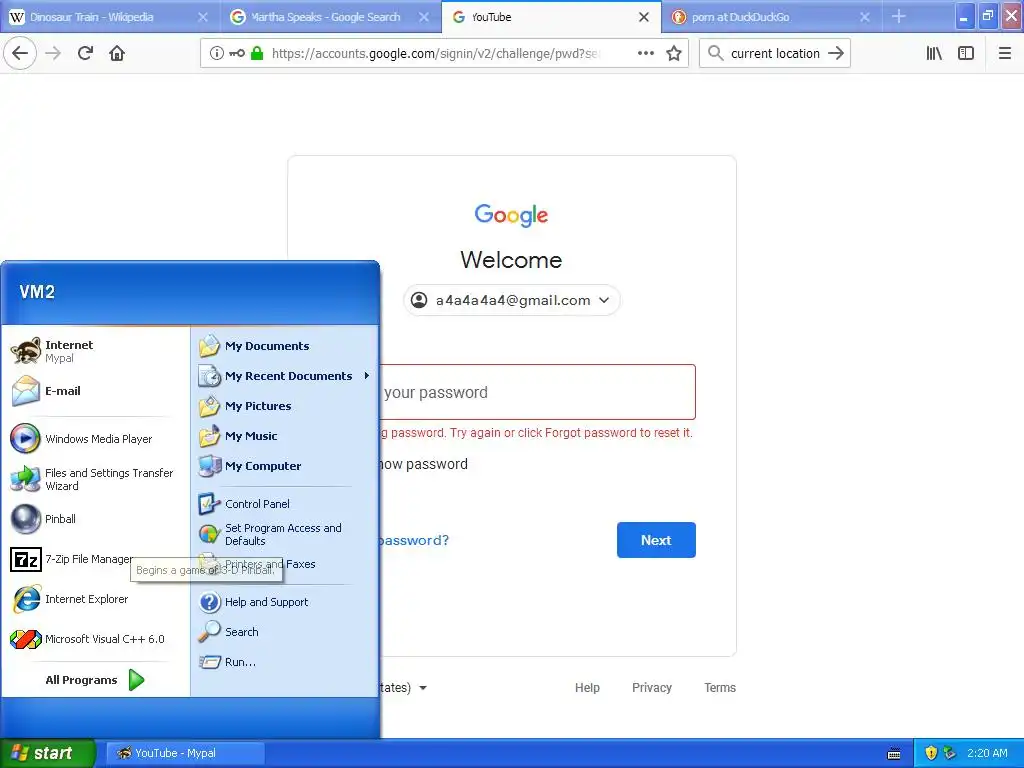Click the browser forward arrow
1024x768 pixels.
tap(53, 53)
